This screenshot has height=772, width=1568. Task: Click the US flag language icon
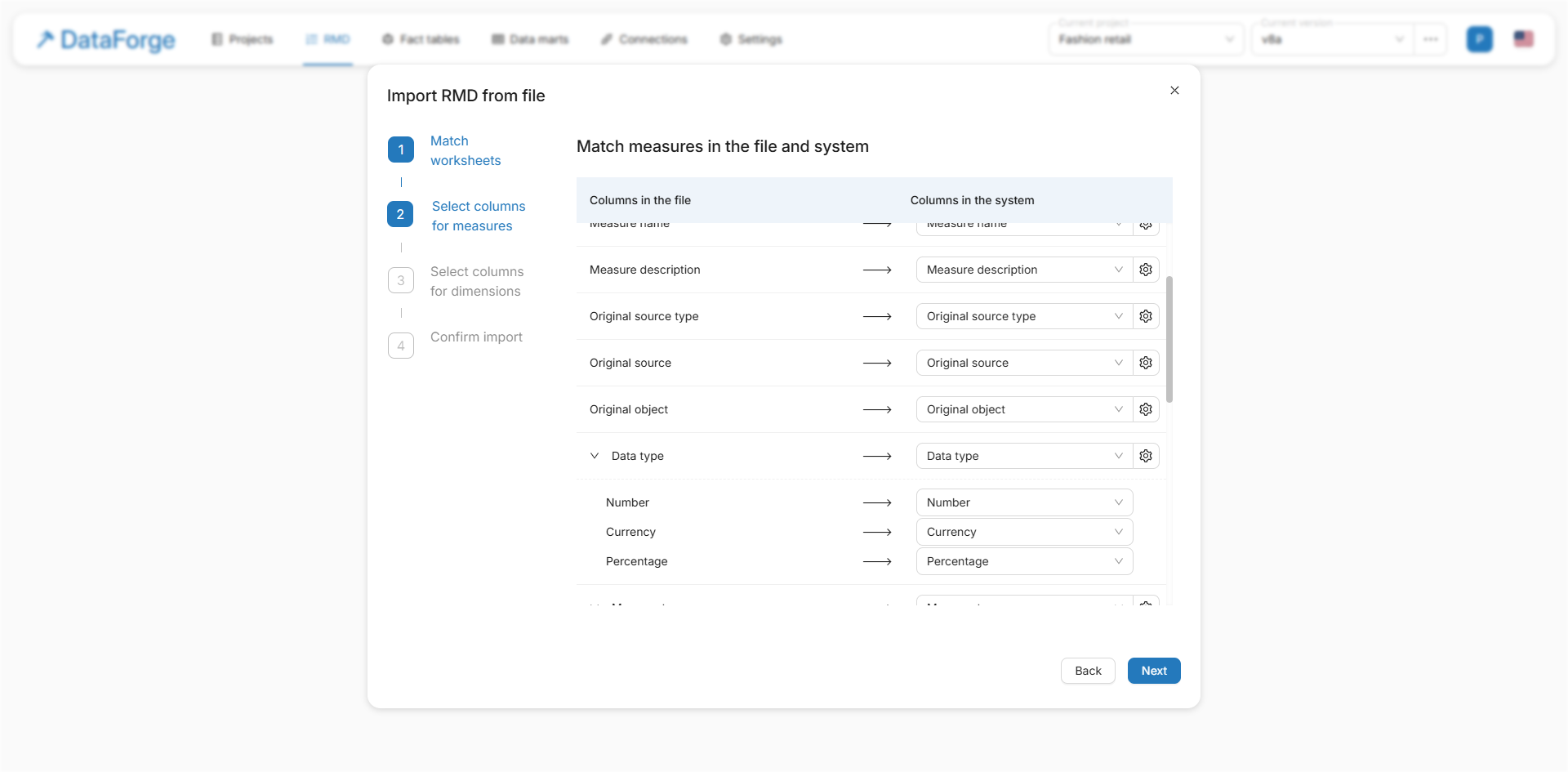pyautogui.click(x=1523, y=39)
